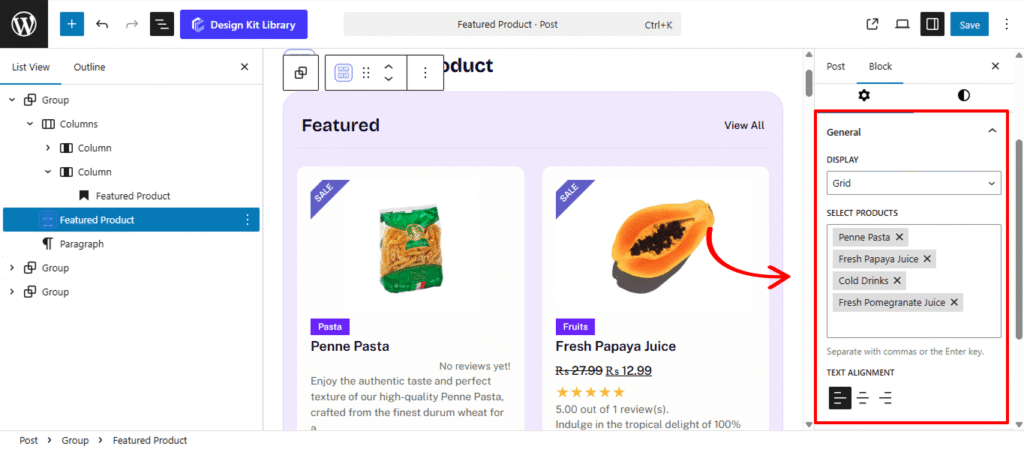Select left text alignment
1024x449 pixels.
point(839,398)
